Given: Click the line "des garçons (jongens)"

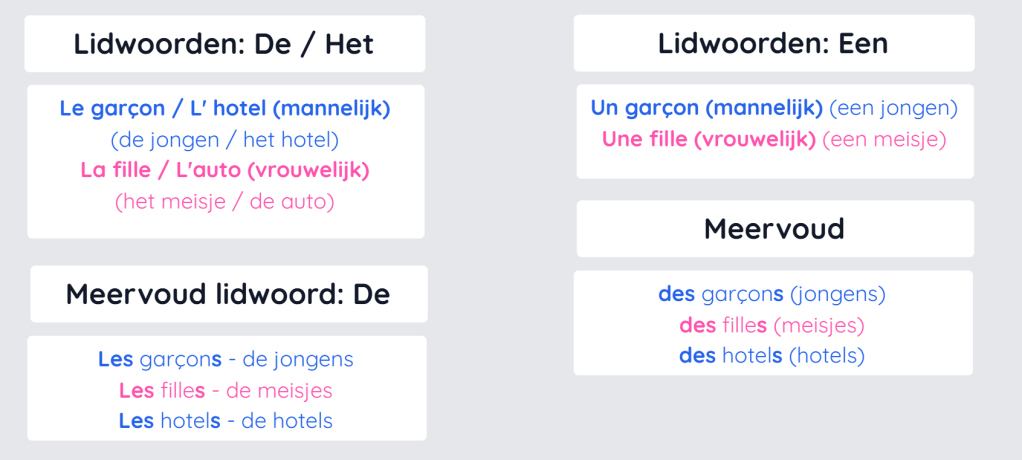Looking at the screenshot, I should click(772, 295).
